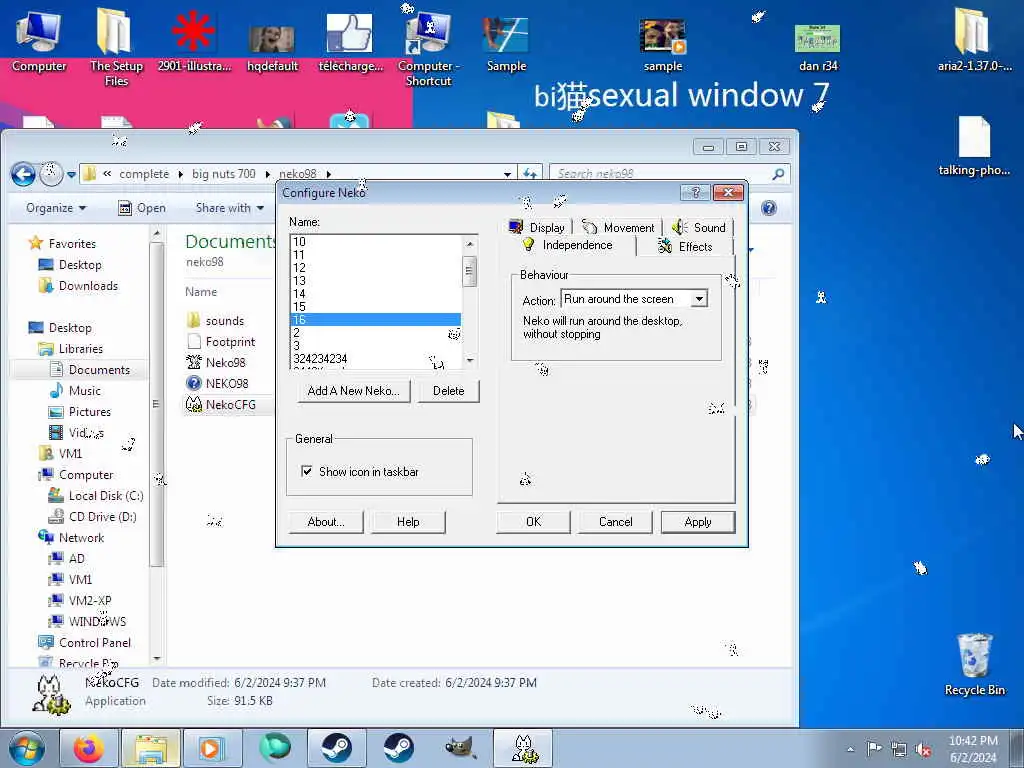Open the address bar history dropdown
Screen dimensions: 1024x768
click(x=507, y=174)
